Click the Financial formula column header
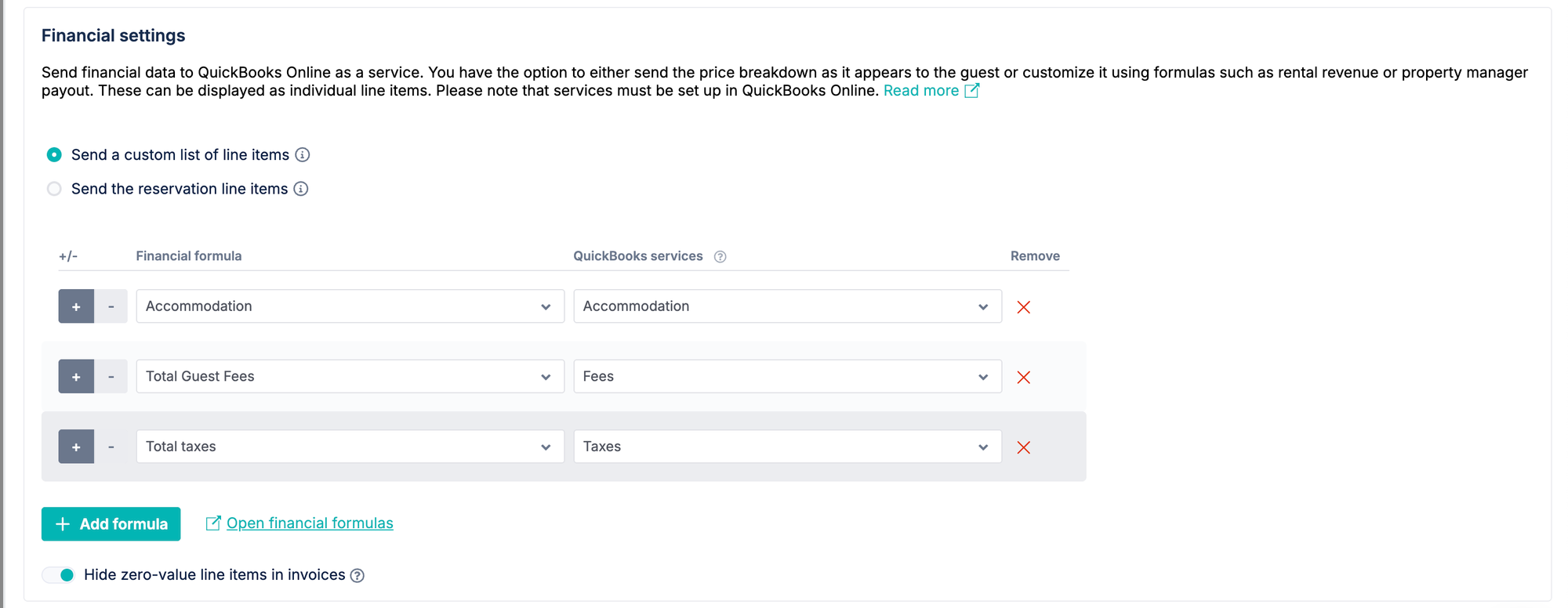Image resolution: width=1568 pixels, height=608 pixels. pyautogui.click(x=189, y=256)
